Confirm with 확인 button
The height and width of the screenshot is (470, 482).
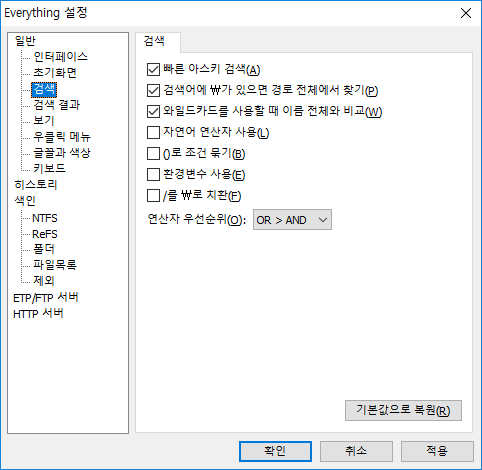point(275,451)
